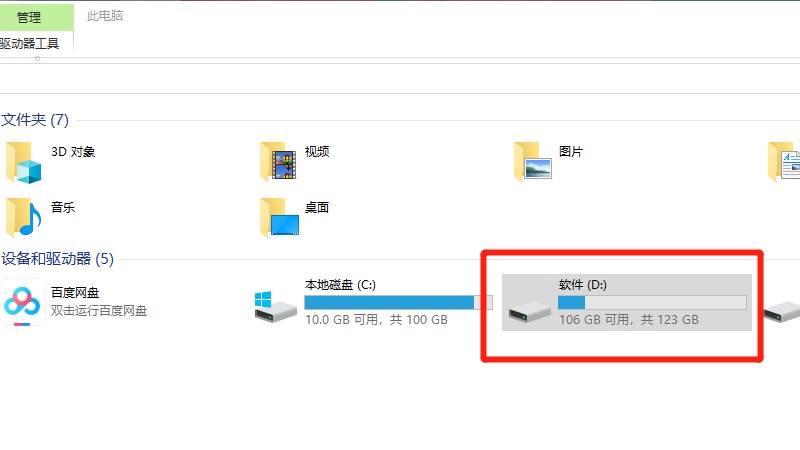
Task: Select the 3D 对象 folder icon
Action: point(23,163)
